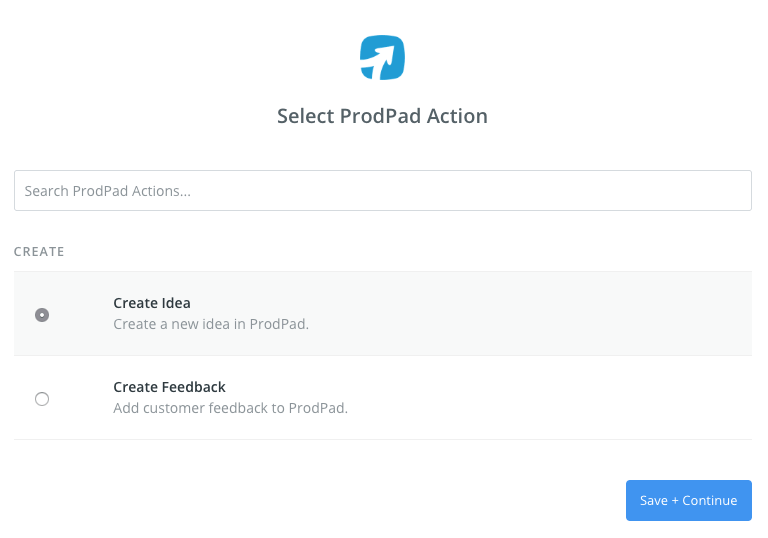768x538 pixels.
Task: Click the CREATE section label
Action: tap(39, 252)
